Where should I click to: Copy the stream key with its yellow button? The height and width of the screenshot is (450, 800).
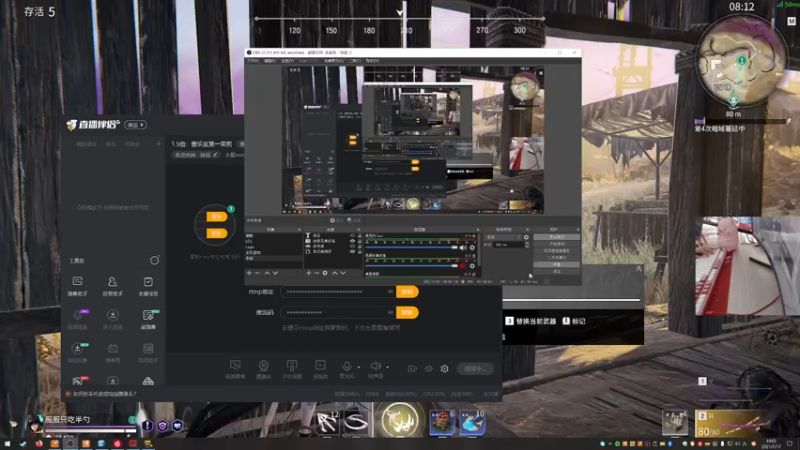pyautogui.click(x=407, y=312)
